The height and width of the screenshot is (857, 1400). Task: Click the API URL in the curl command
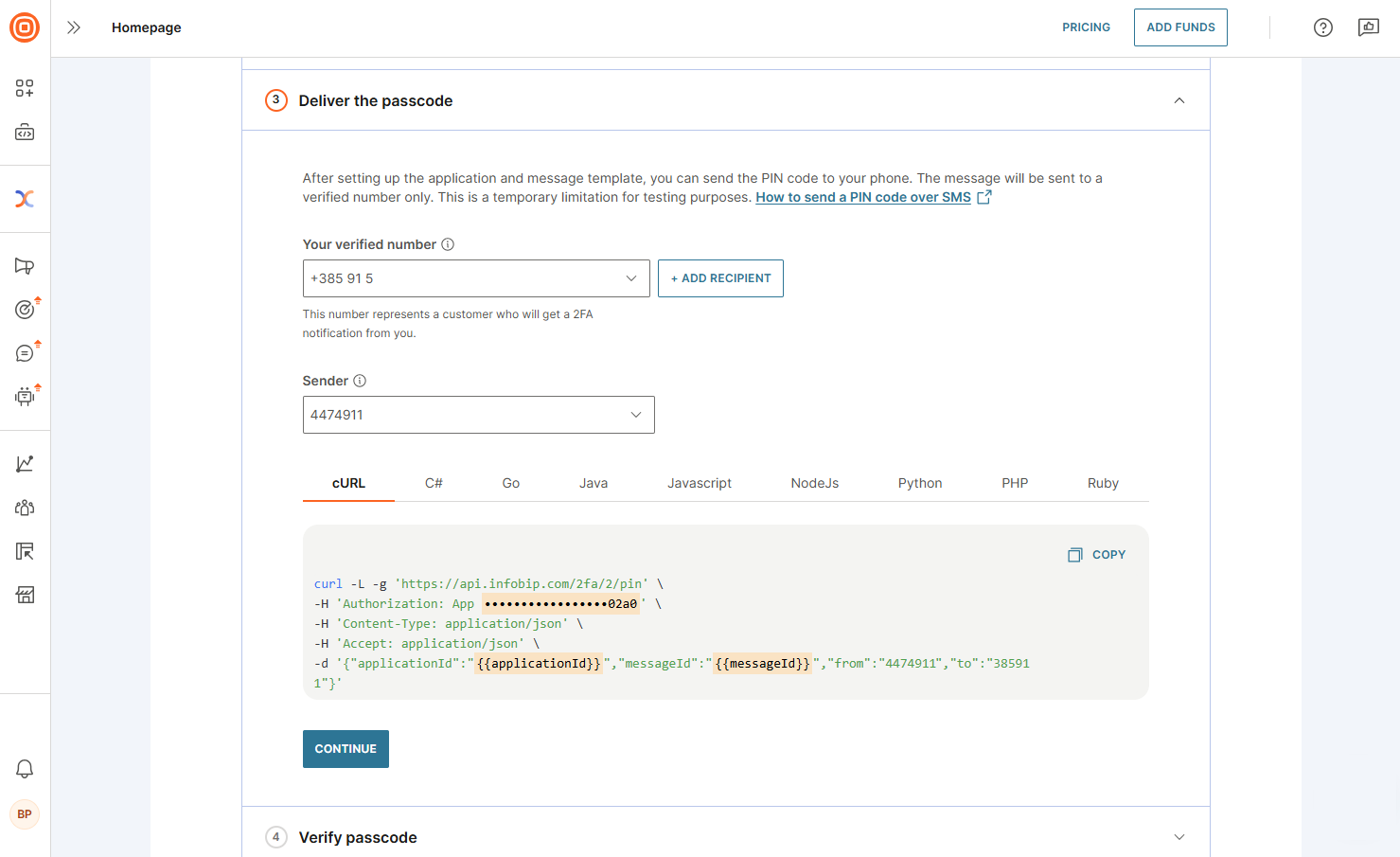[x=522, y=584]
